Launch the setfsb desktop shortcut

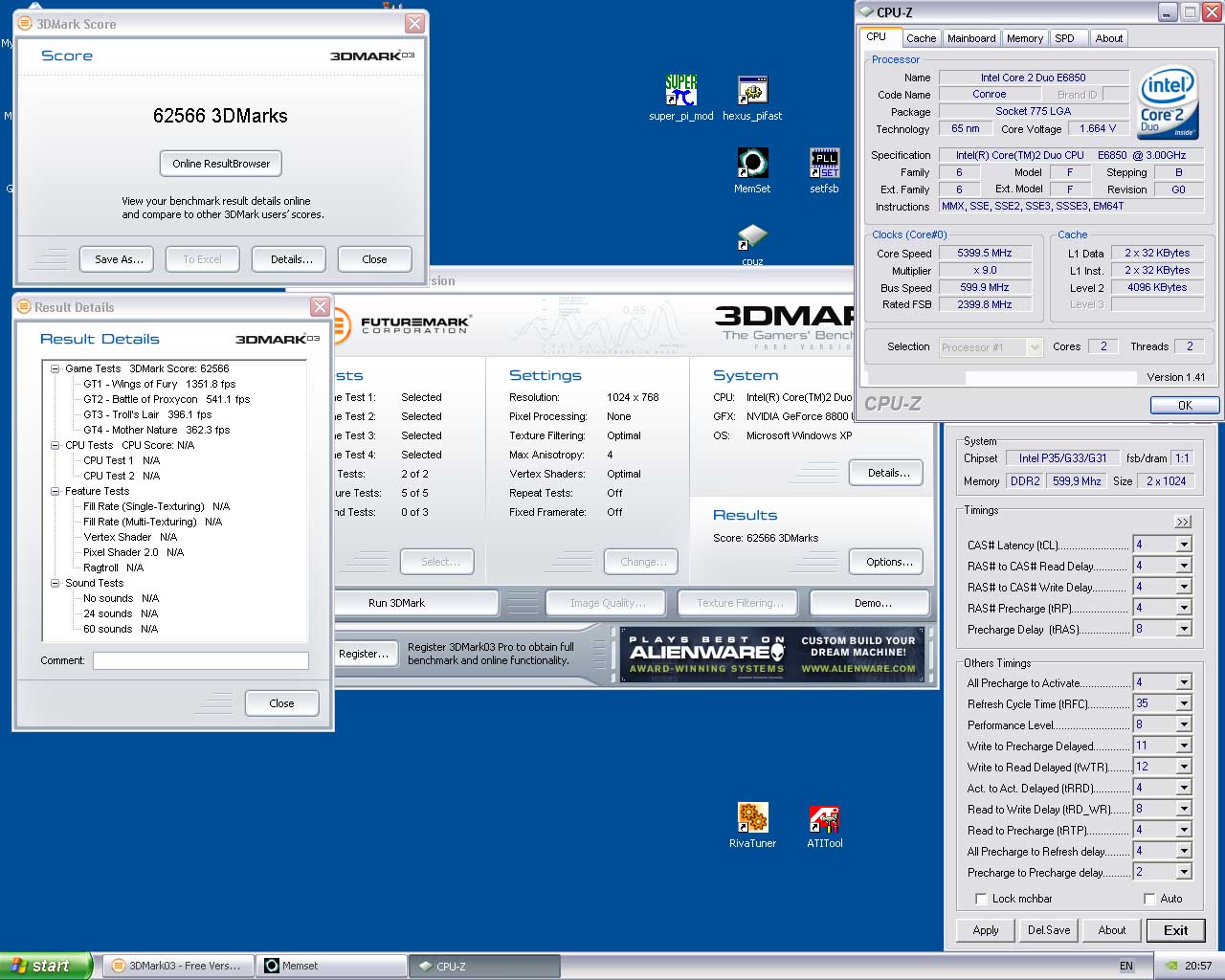click(824, 170)
